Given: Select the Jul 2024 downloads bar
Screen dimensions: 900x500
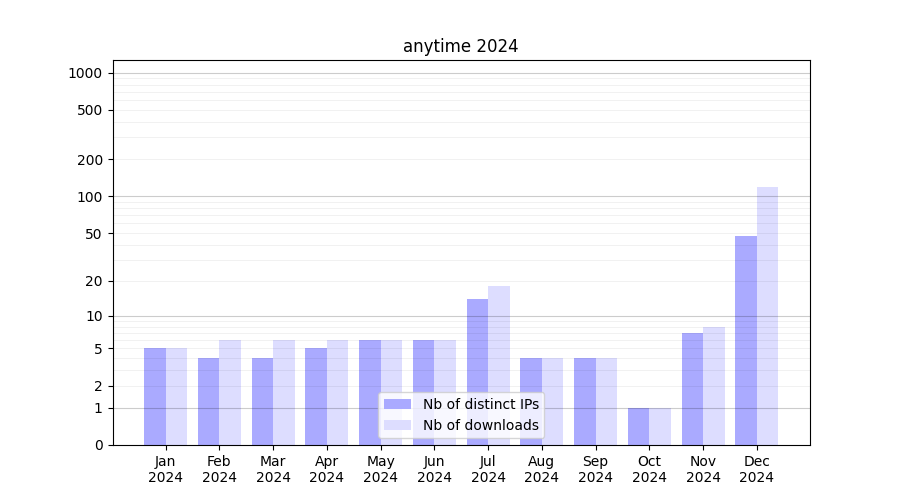Looking at the screenshot, I should 498,365.
